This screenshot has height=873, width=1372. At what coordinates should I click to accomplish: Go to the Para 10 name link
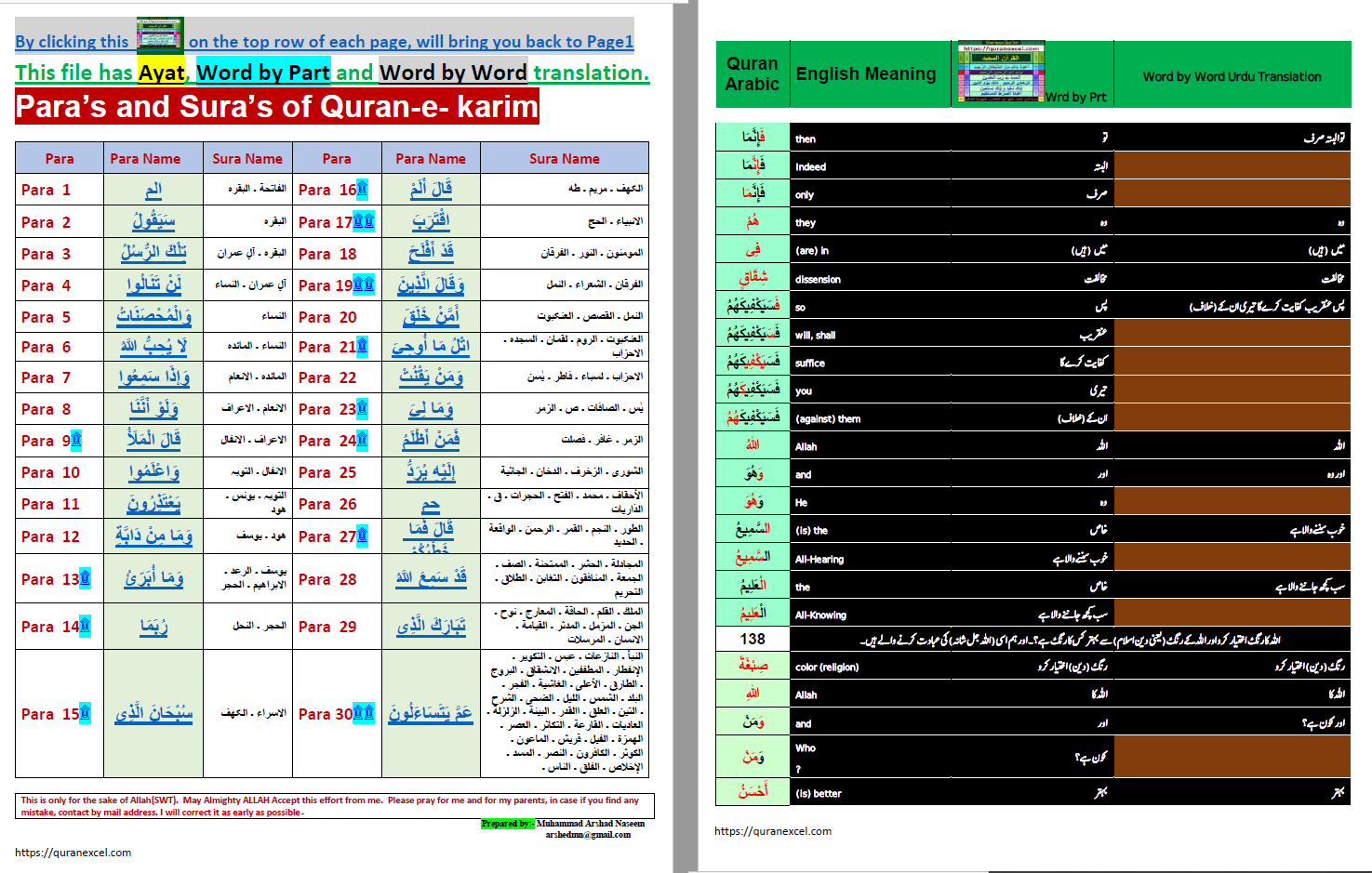153,471
